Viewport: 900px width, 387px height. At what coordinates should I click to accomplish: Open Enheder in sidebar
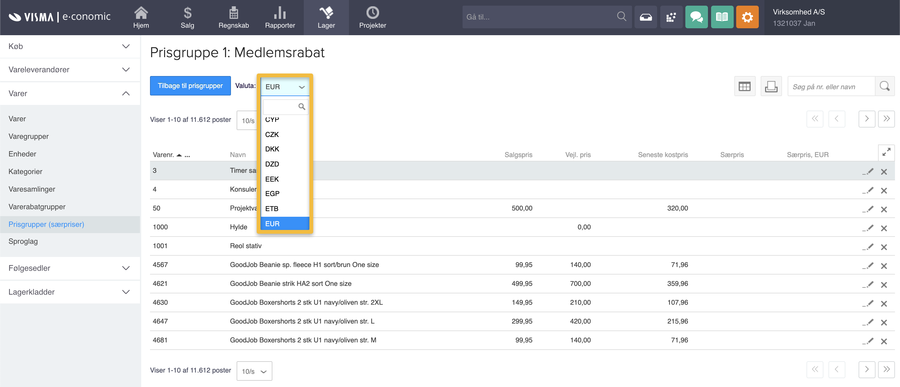pyautogui.click(x=22, y=154)
